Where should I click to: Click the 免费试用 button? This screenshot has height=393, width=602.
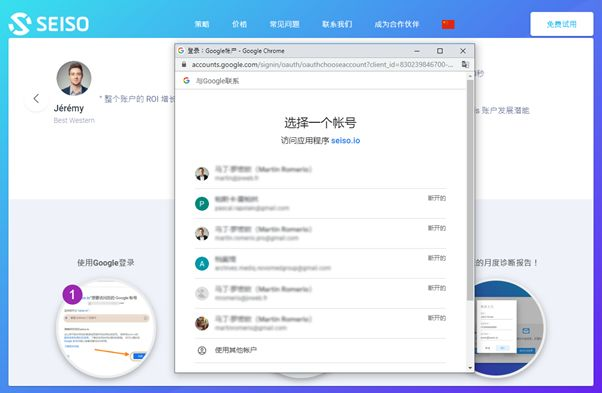tap(561, 24)
